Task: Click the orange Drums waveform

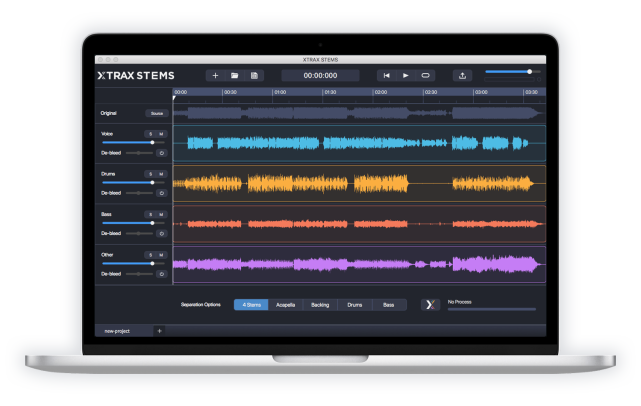Action: [359, 184]
